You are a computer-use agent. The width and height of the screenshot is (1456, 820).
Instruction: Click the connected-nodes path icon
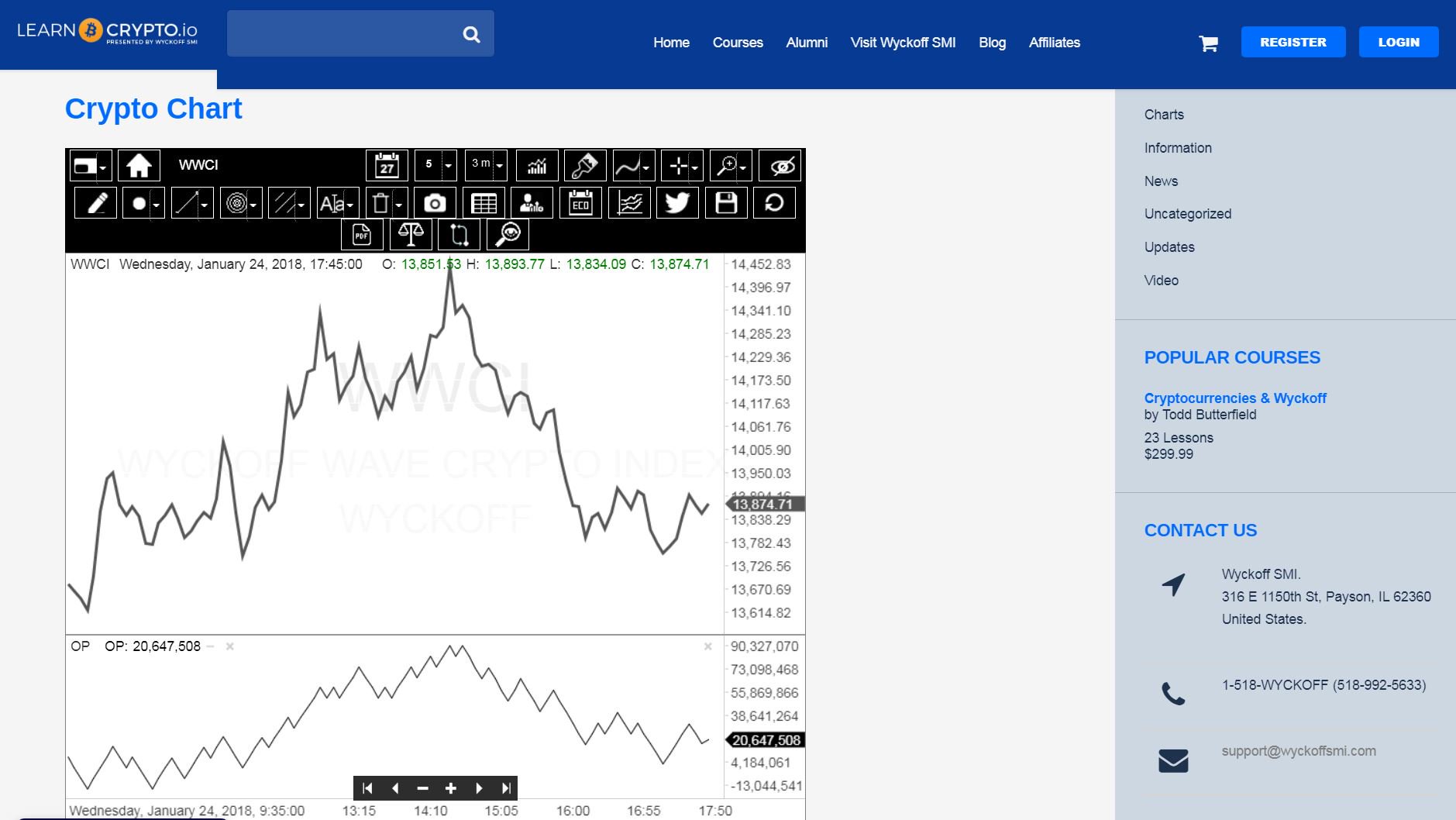[x=459, y=234]
